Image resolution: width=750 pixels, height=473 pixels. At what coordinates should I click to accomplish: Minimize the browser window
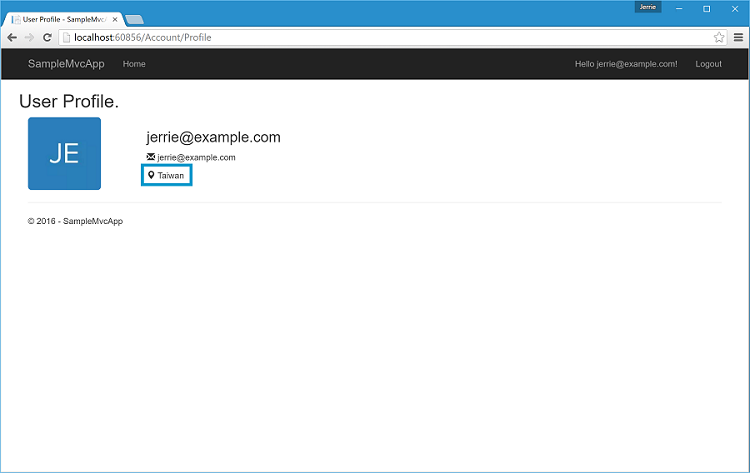click(x=679, y=9)
